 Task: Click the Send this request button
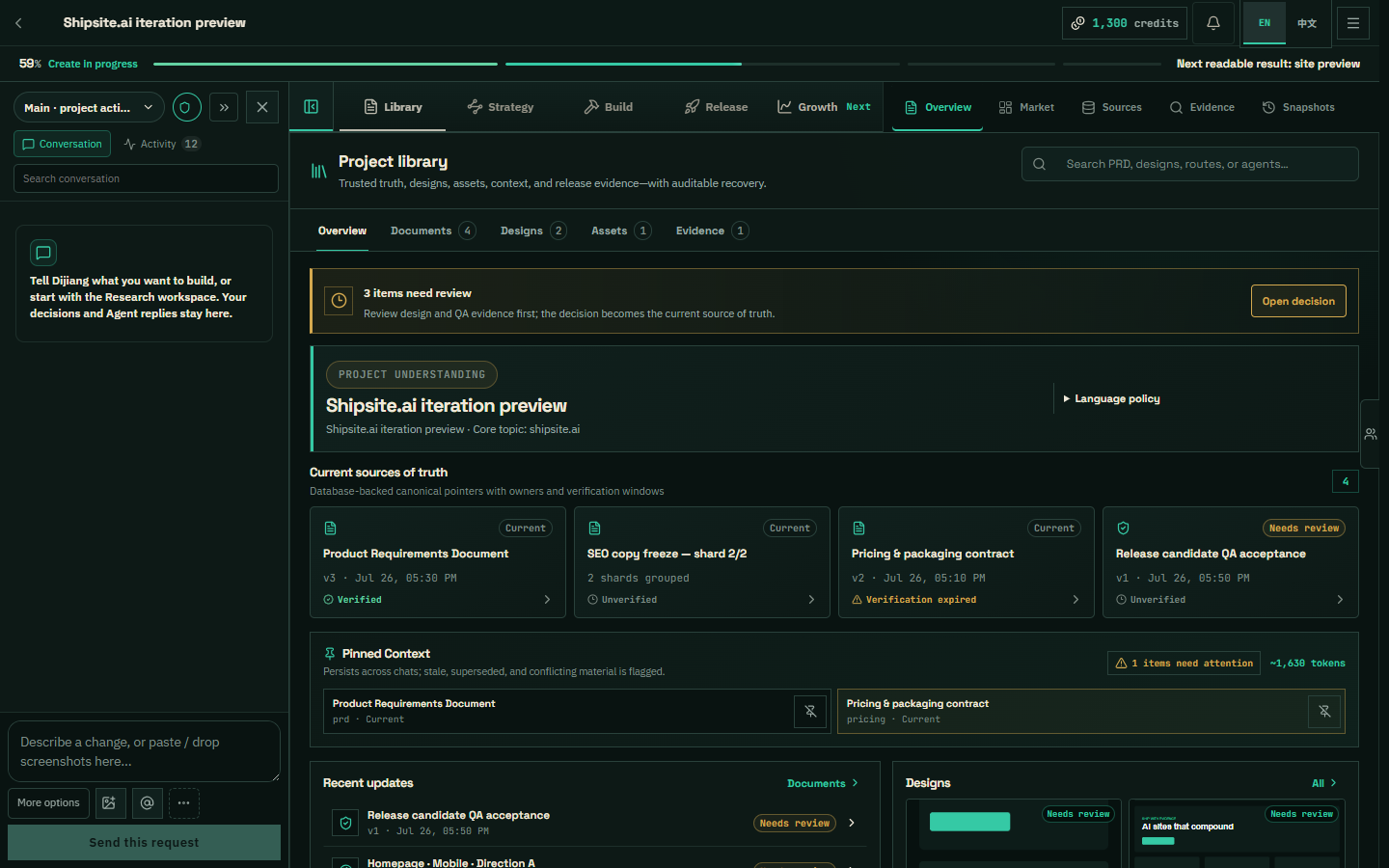click(x=145, y=842)
